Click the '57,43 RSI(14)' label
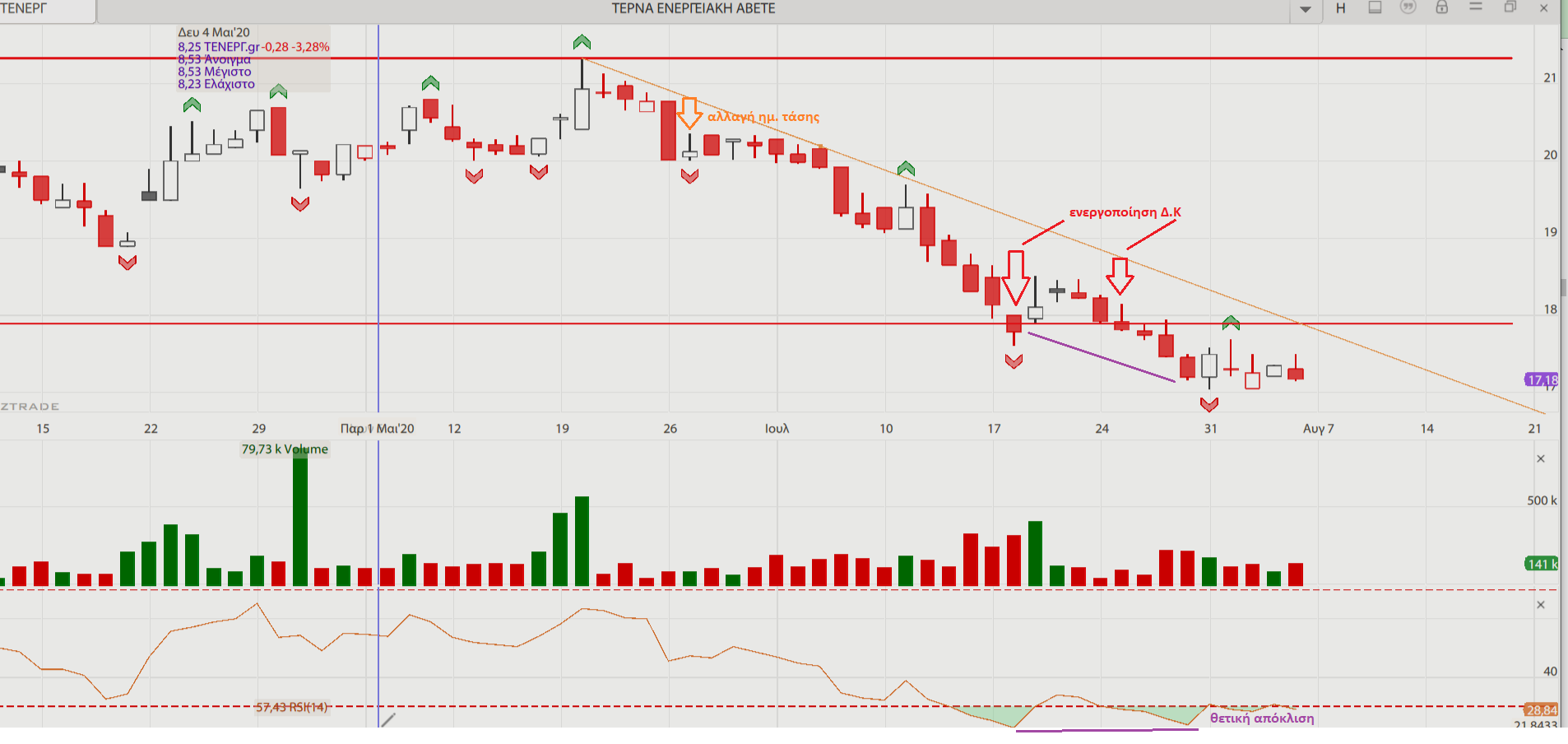 pos(291,707)
